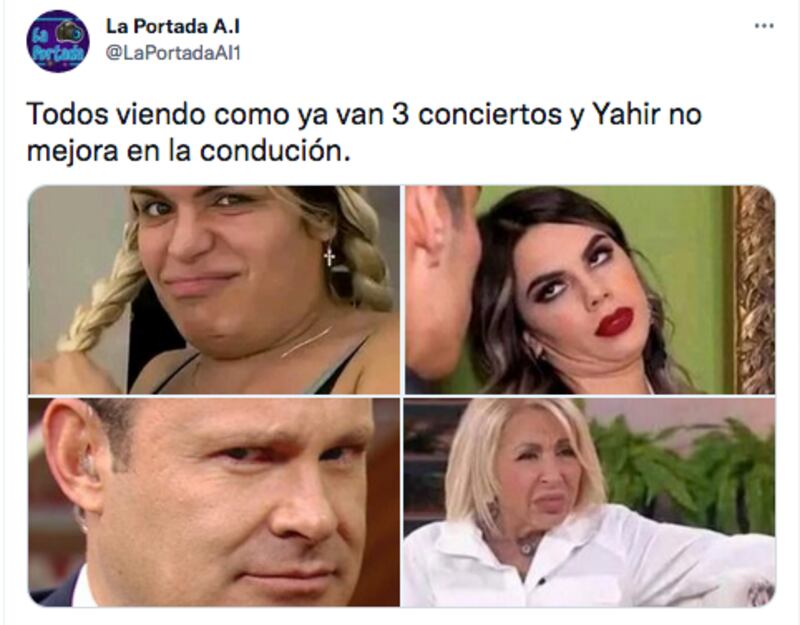800x625 pixels.
Task: Click the red lips of the dark-haired woman
Action: click(x=614, y=322)
